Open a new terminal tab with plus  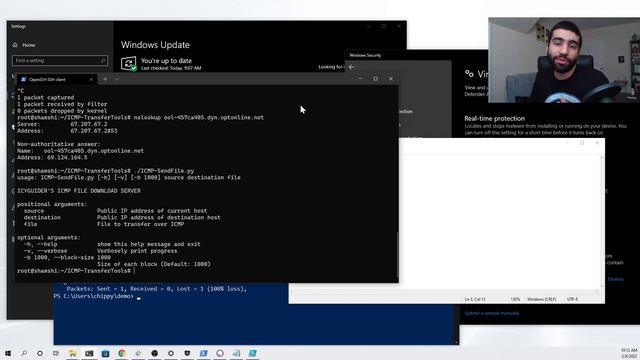pyautogui.click(x=105, y=79)
